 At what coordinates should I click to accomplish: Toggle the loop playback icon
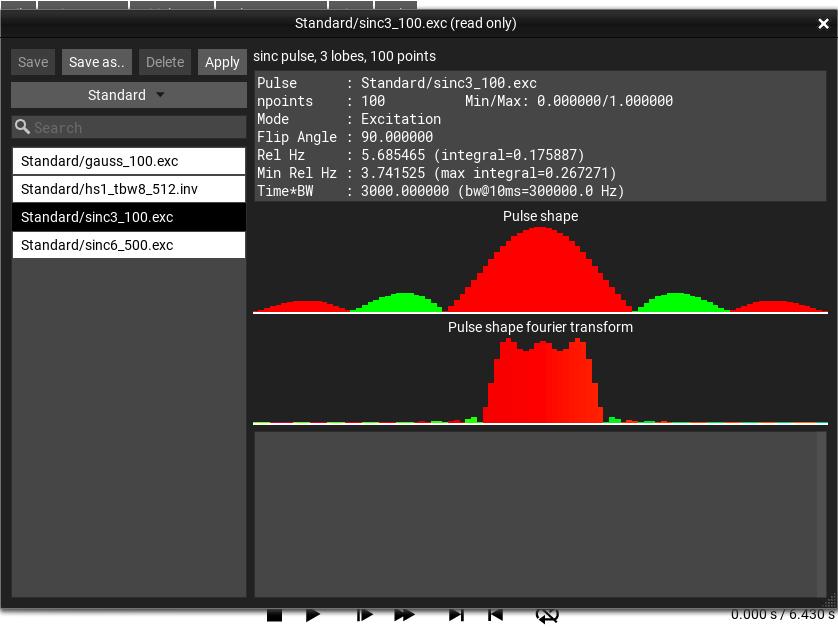[547, 616]
